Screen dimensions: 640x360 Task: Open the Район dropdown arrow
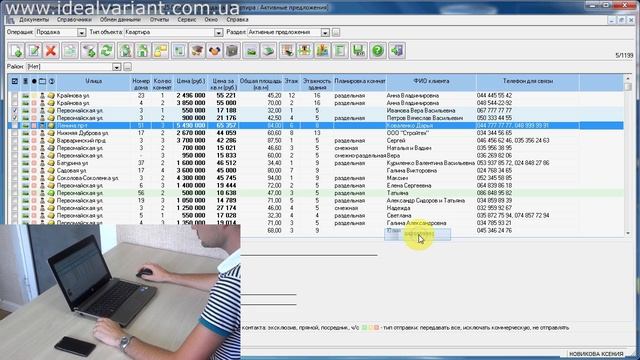[116, 67]
